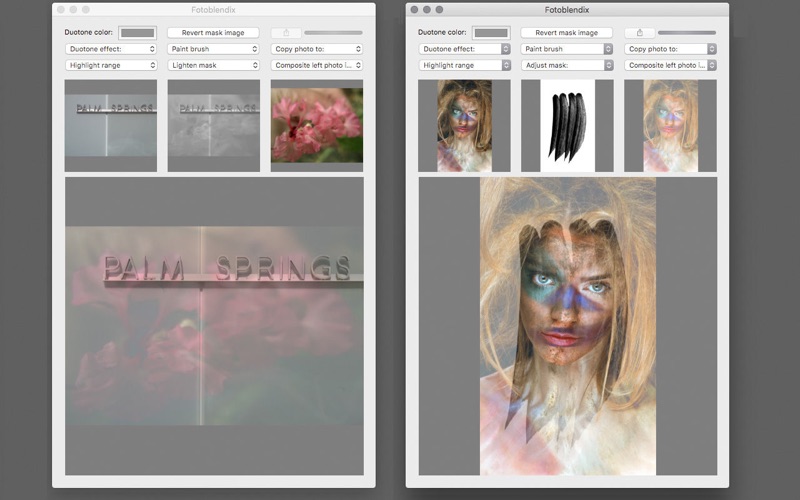The image size is (800, 500).
Task: Click the woman's face composite preview
Action: (568, 326)
